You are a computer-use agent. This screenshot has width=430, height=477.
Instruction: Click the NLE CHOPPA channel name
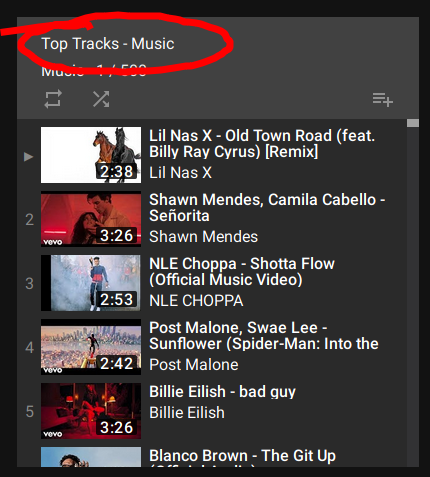tap(196, 301)
